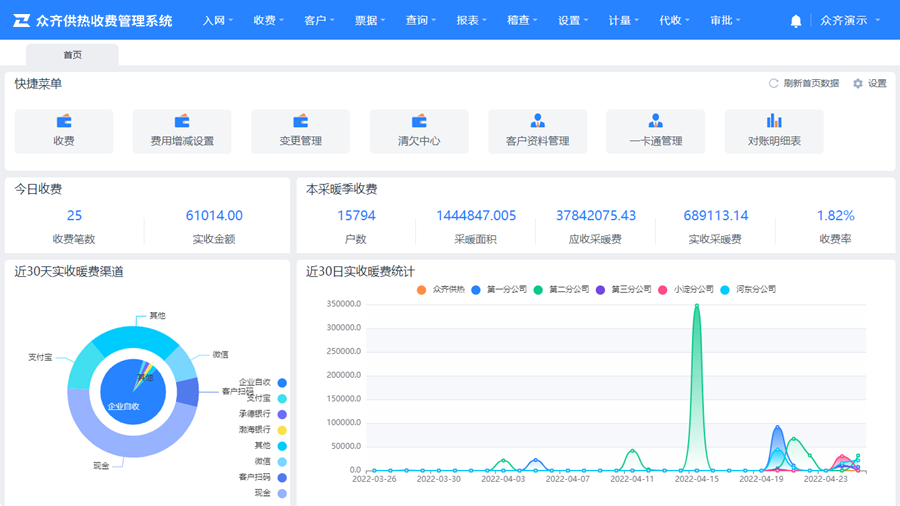Click the 渤海银行 yellow legend swatch
Viewport: 900px width, 506px height.
click(x=282, y=430)
